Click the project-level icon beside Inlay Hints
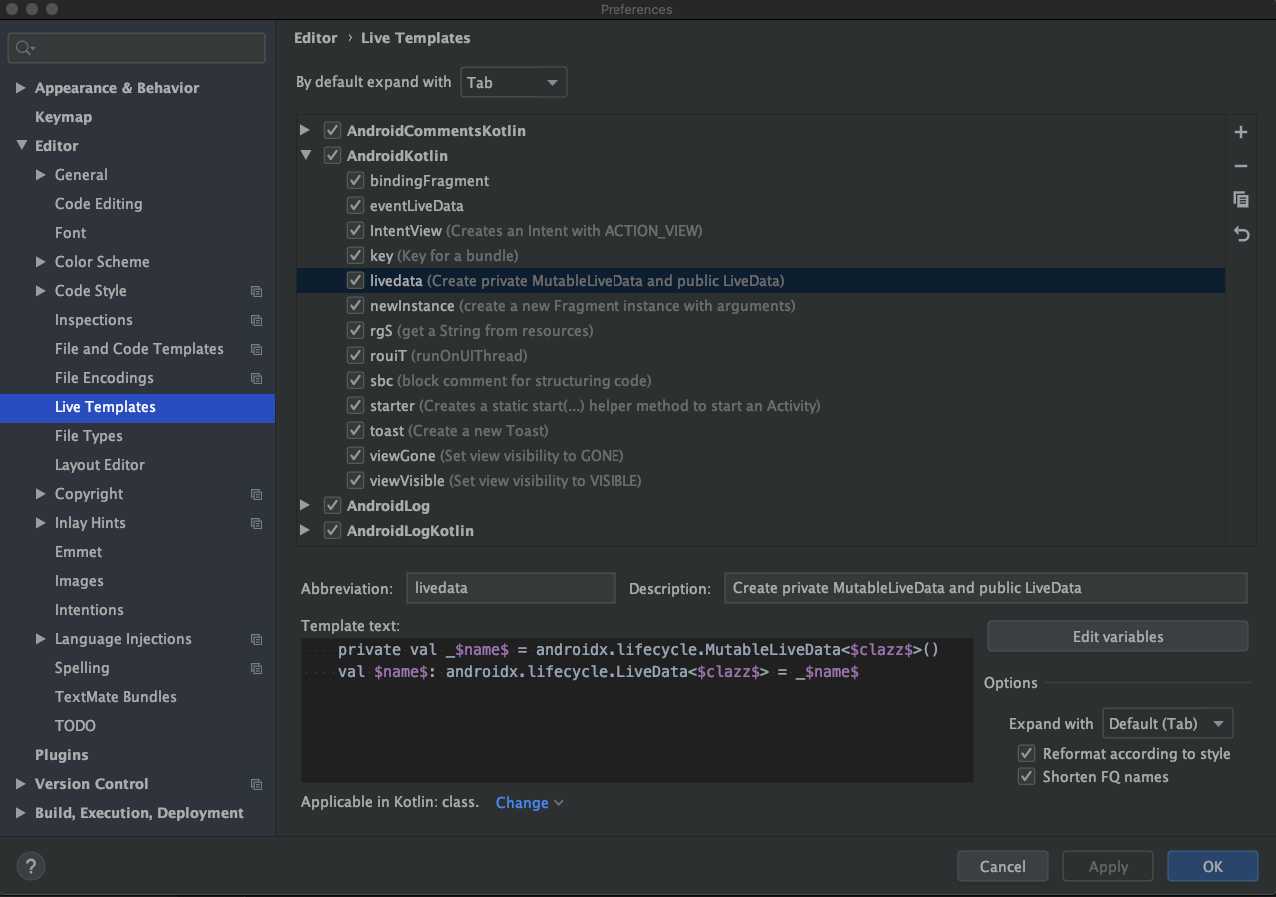1276x897 pixels. point(257,523)
